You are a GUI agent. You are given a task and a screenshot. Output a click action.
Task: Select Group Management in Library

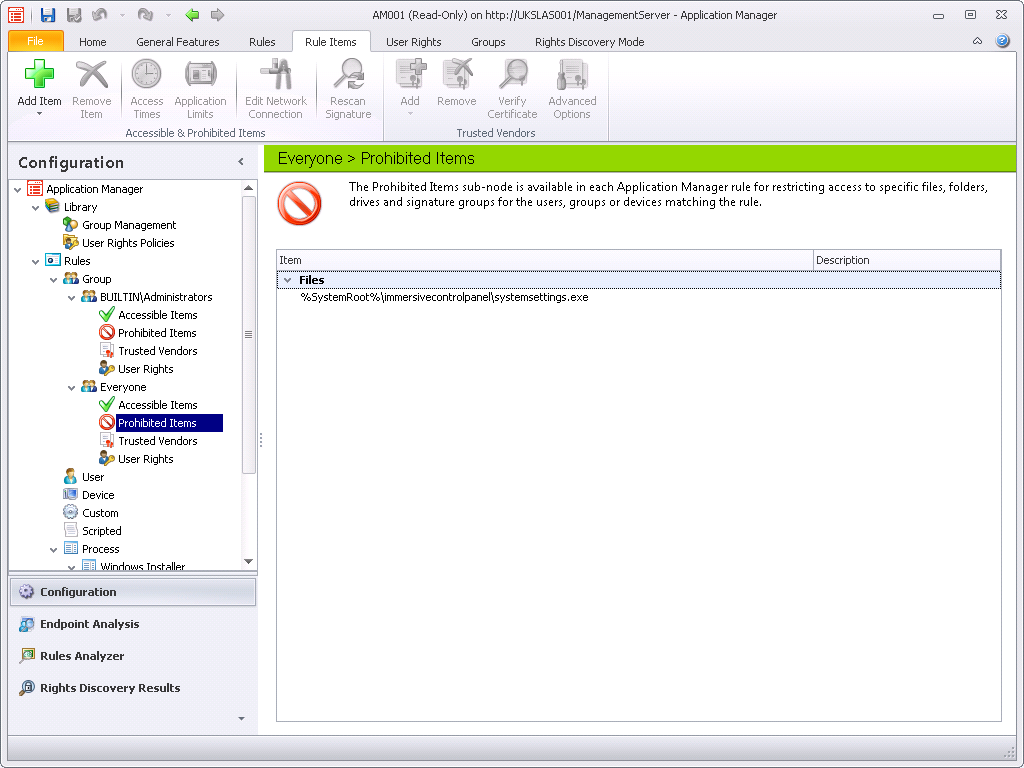point(129,225)
